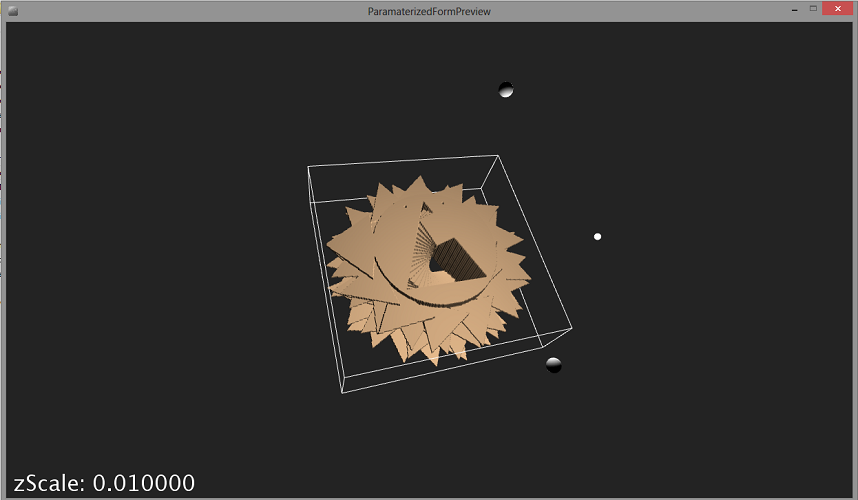This screenshot has width=858, height=500.
Task: Select the small white sphere on the right
Action: coord(597,237)
